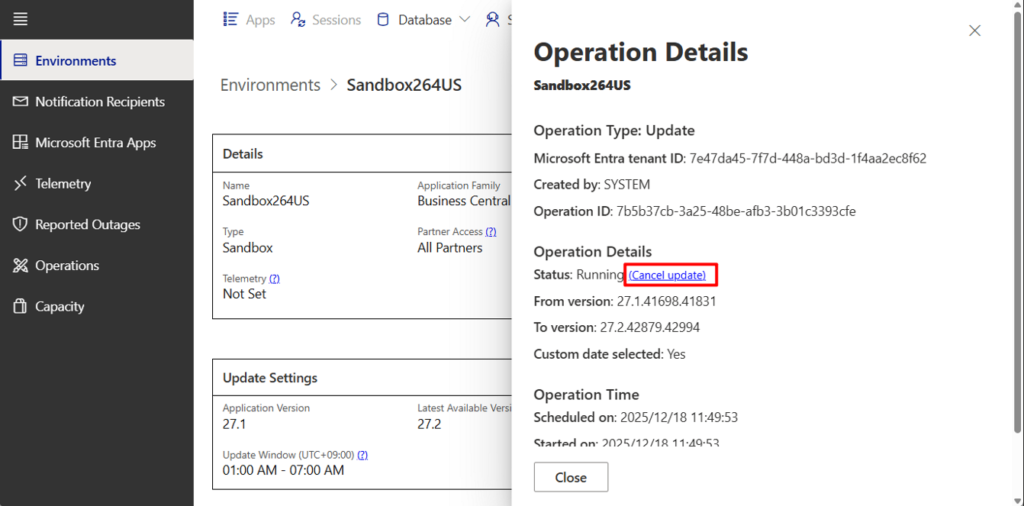Open the Apps toolbar item
Image resolution: width=1024 pixels, height=506 pixels.
[249, 20]
